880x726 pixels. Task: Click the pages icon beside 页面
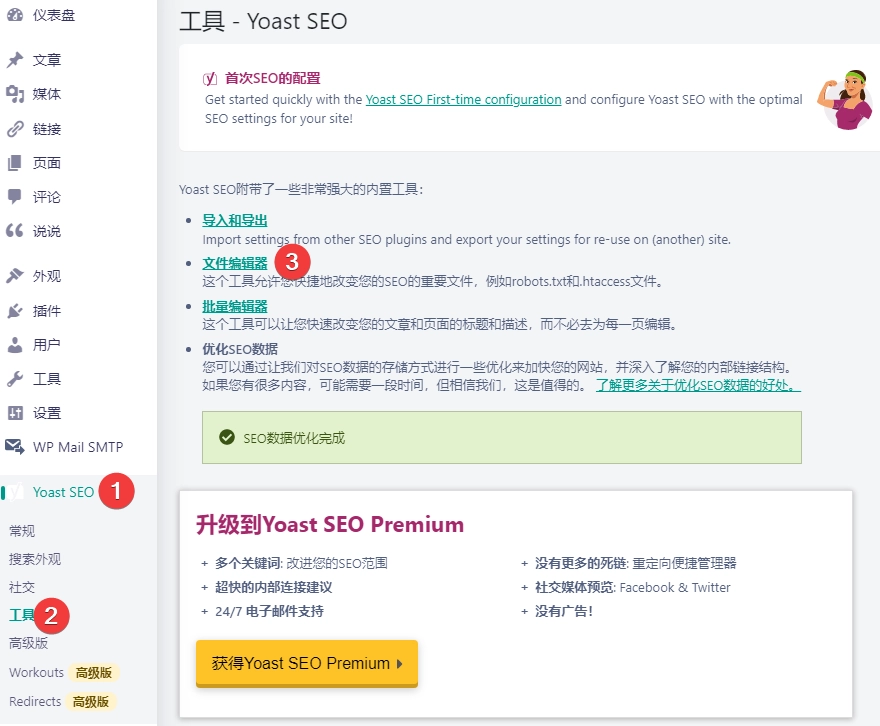click(x=15, y=163)
